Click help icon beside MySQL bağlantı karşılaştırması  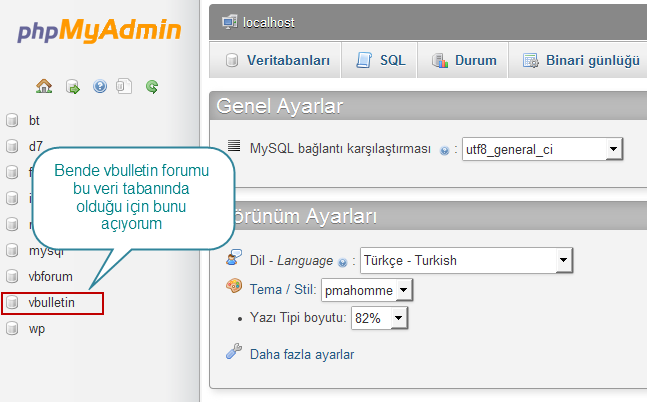pyautogui.click(x=444, y=151)
